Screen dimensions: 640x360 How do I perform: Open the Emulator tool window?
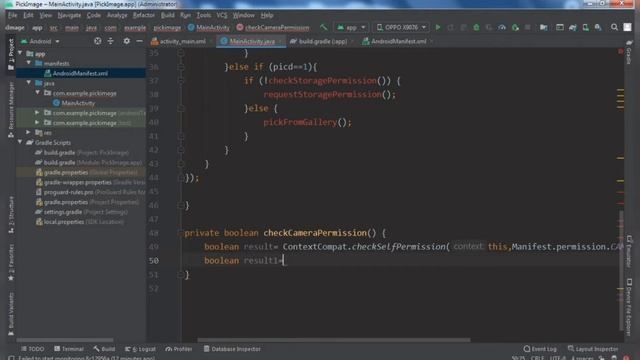[629, 251]
